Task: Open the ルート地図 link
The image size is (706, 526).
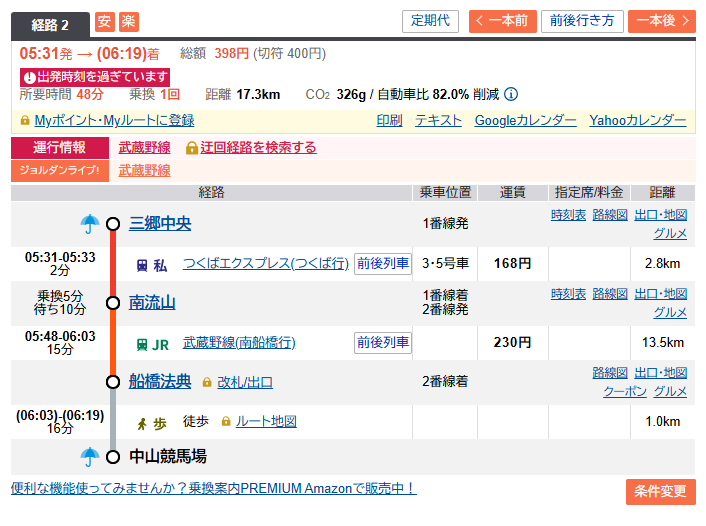Action: tap(266, 422)
